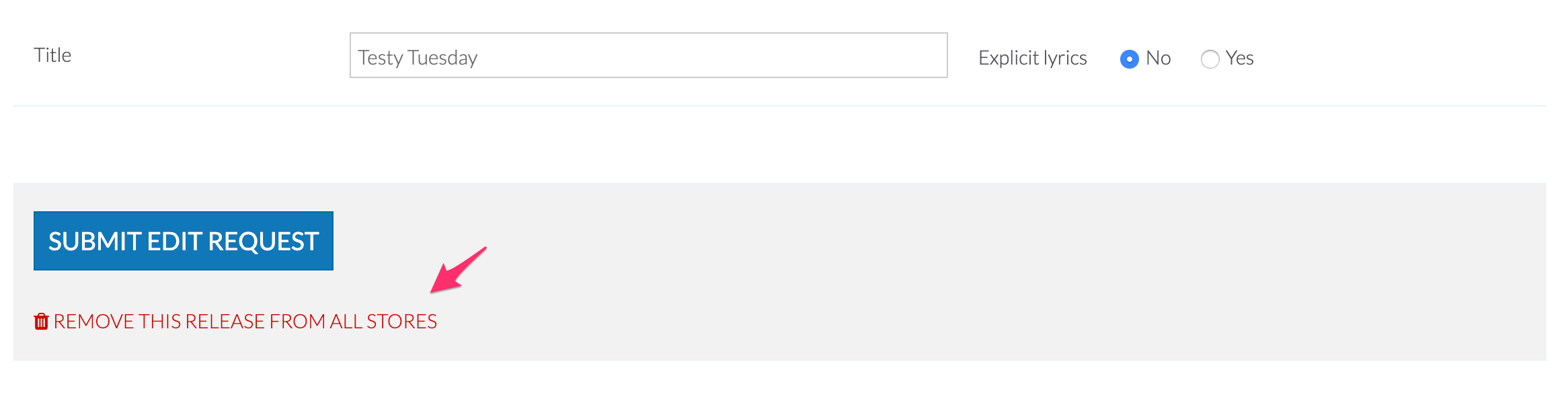Screen dimensions: 1568x401
Task: Enable the Yes option under Explicit lyrics
Action: [x=1210, y=60]
